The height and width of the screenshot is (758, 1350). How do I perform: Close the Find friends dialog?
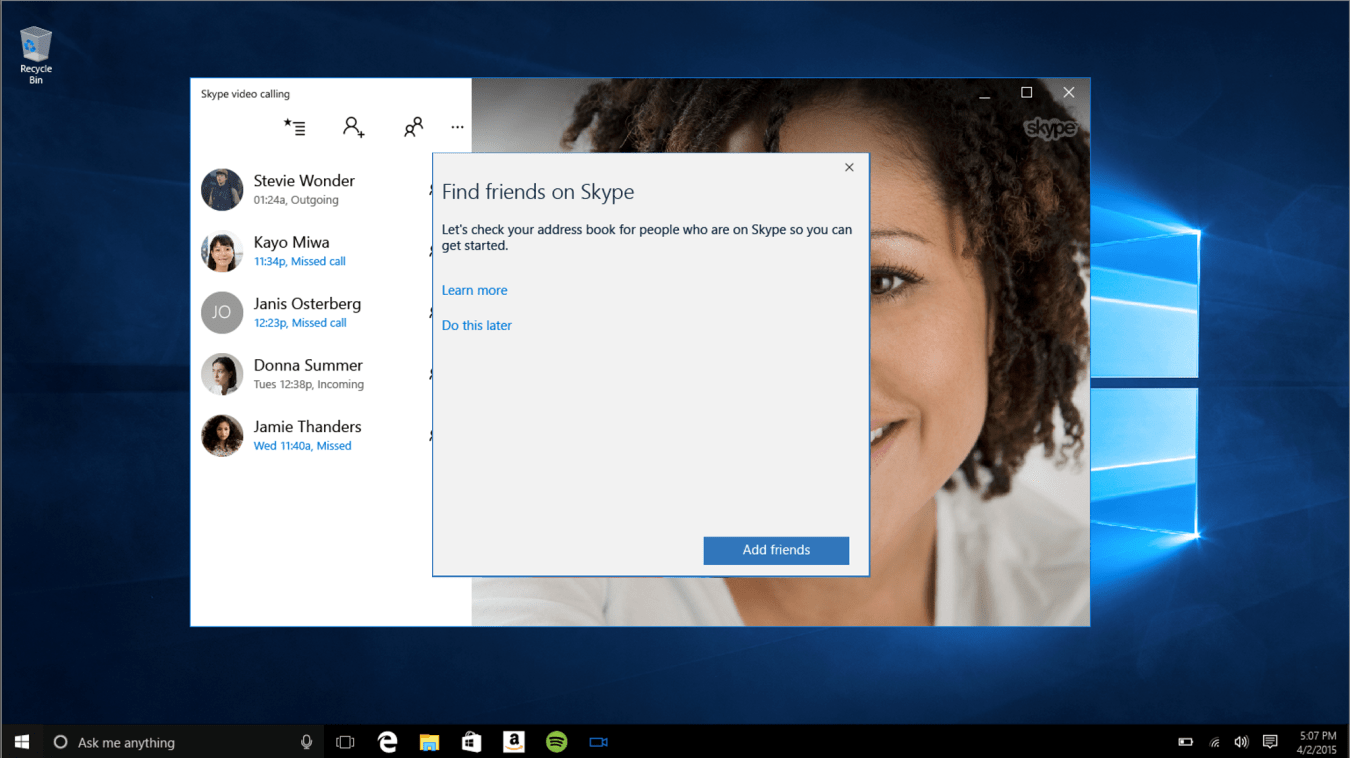(x=849, y=167)
